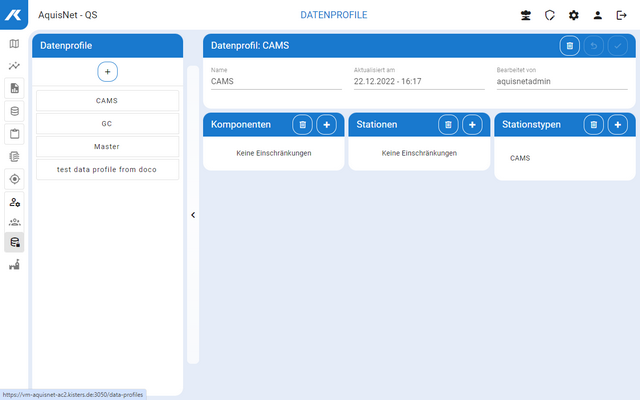Select the GC data profile
Viewport: 640px width, 400px height.
tap(107, 124)
